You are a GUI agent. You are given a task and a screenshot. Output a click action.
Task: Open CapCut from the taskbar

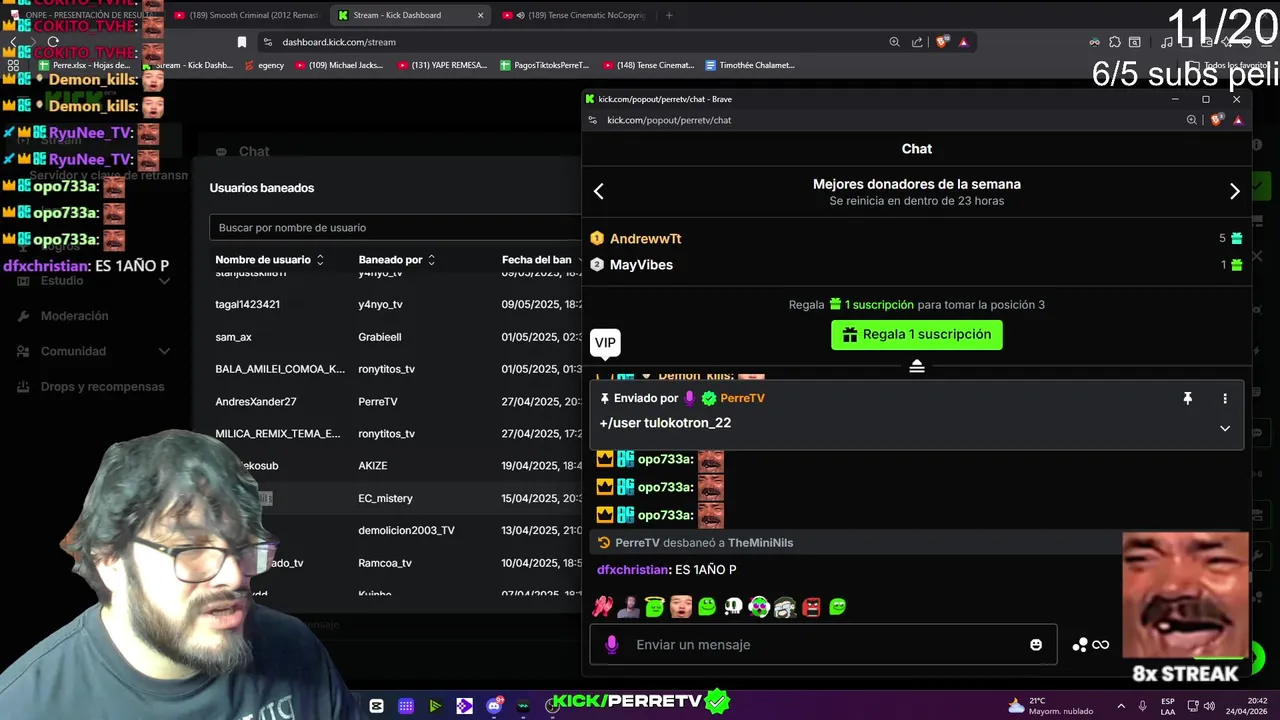(376, 705)
